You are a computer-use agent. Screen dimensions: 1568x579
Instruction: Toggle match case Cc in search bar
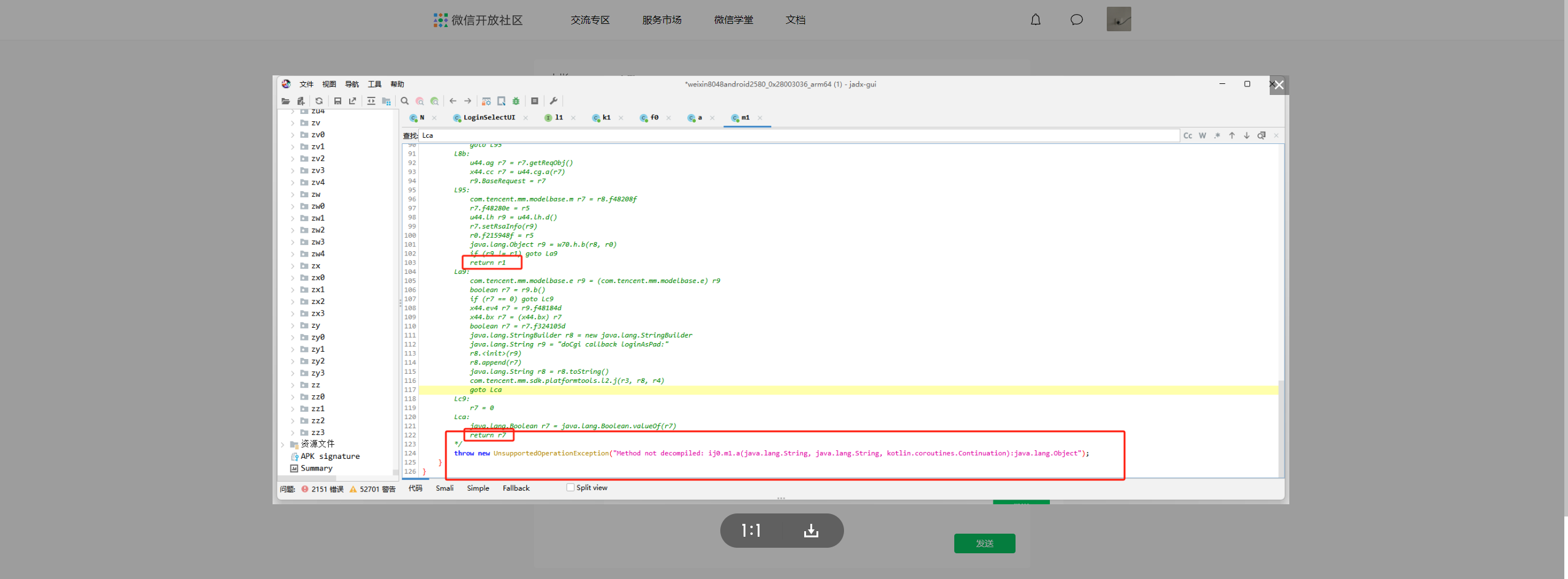coord(1188,135)
